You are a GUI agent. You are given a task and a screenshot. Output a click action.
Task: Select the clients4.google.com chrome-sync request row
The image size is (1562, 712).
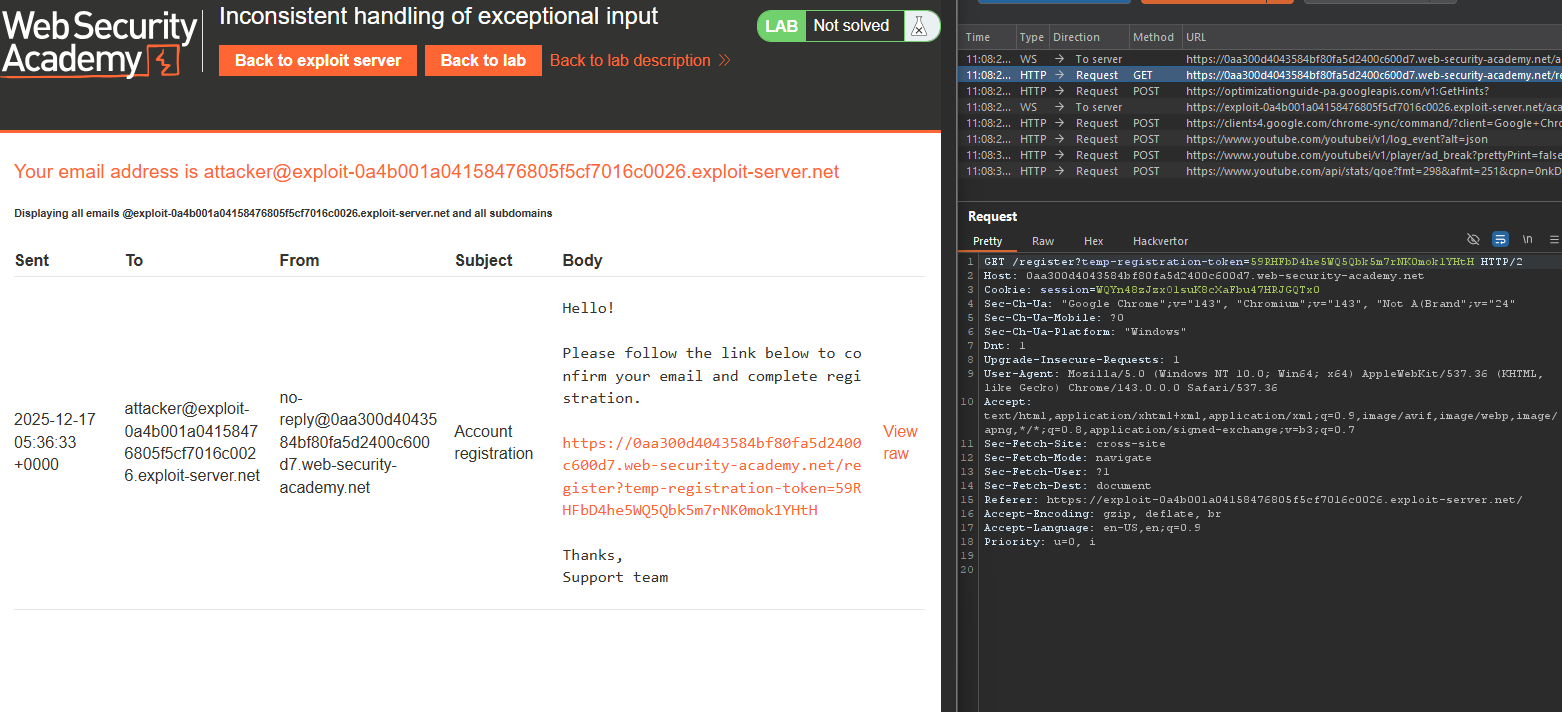pyautogui.click(x=1260, y=123)
